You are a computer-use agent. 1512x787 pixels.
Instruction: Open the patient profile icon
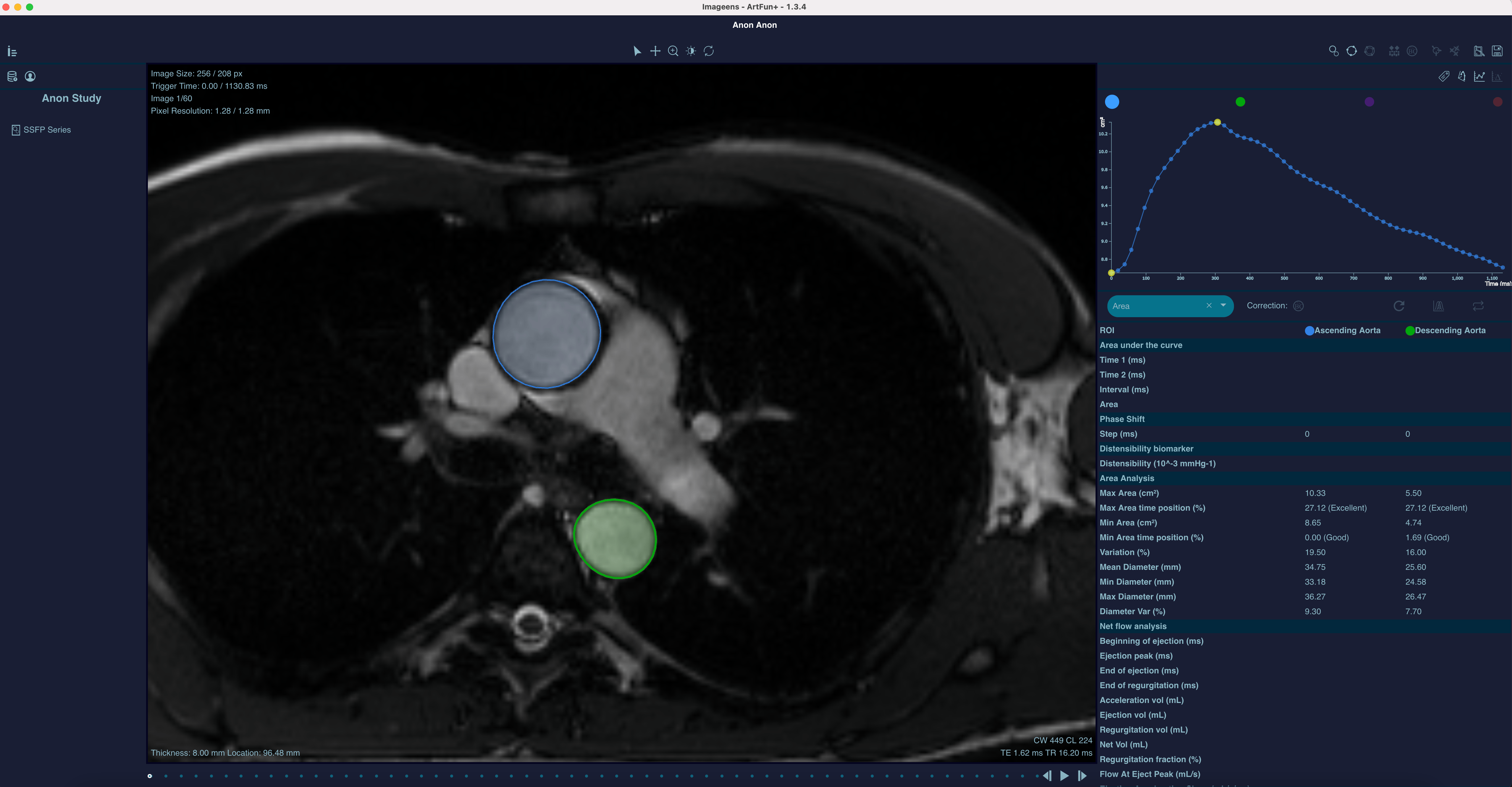[30, 76]
